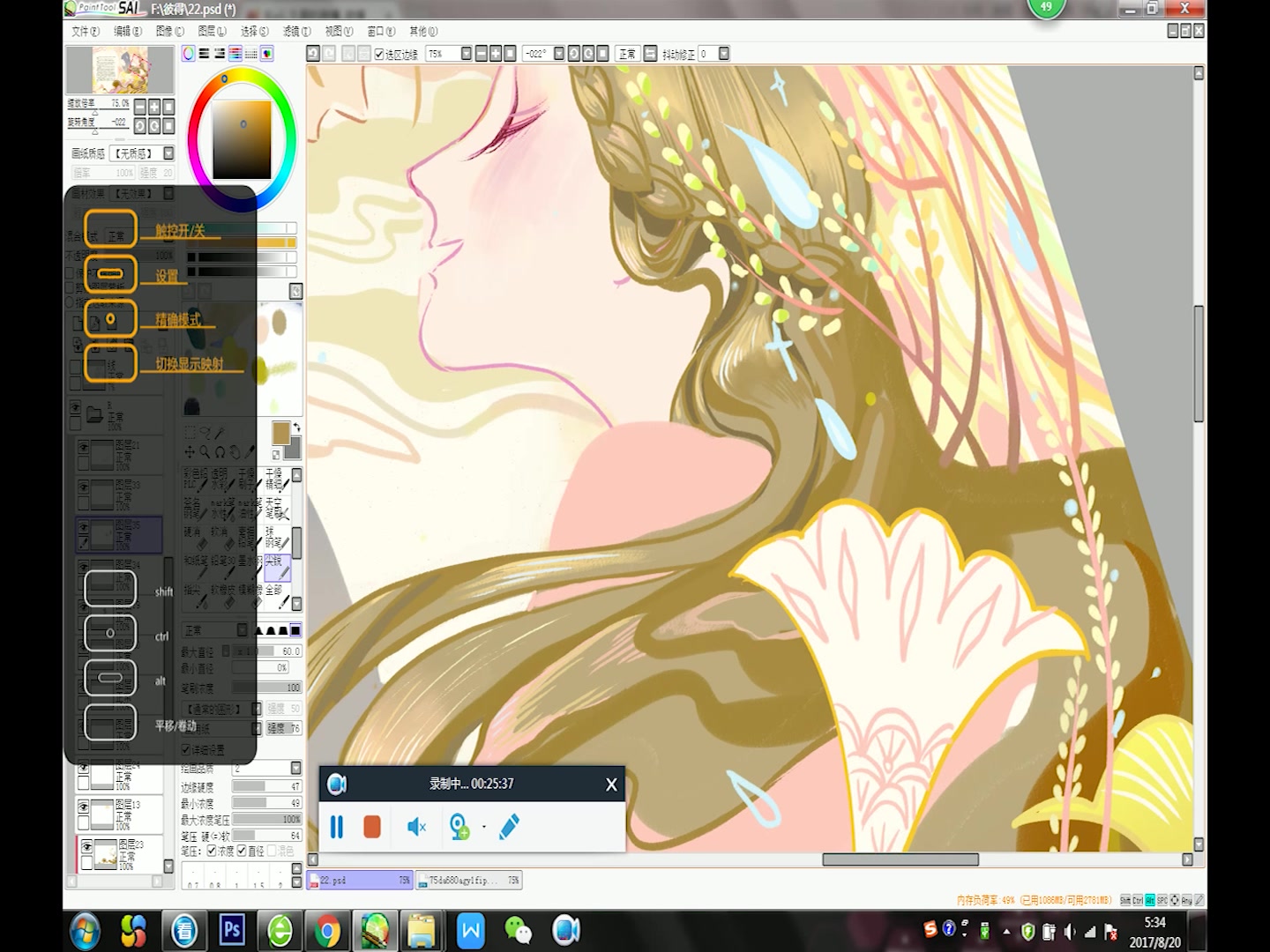Image resolution: width=1270 pixels, height=952 pixels.
Task: Switch to the 22.psd document tab
Action: point(360,880)
